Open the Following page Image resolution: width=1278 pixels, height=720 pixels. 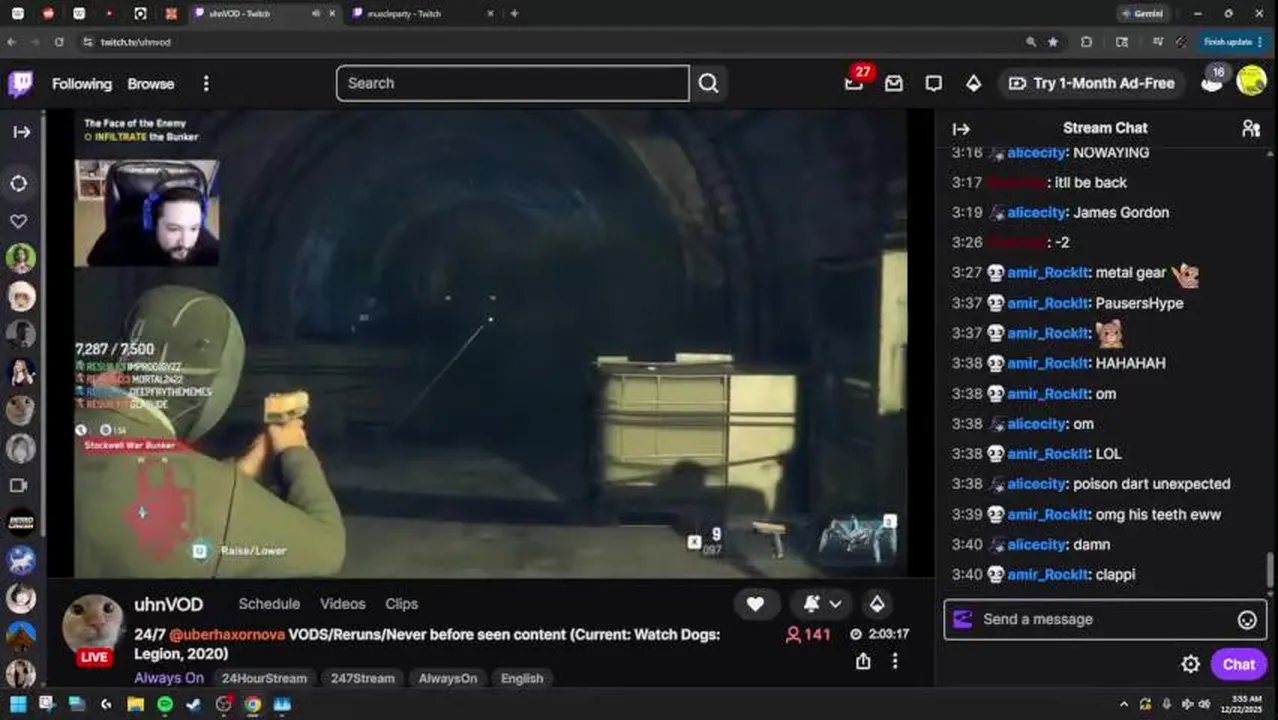tap(82, 84)
